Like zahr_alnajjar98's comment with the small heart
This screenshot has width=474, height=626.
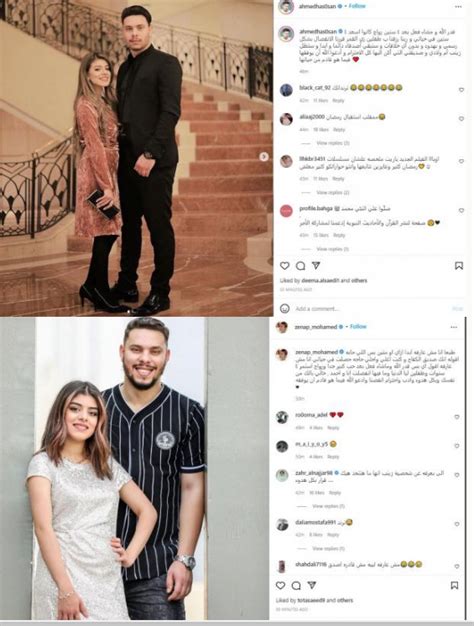[457, 475]
